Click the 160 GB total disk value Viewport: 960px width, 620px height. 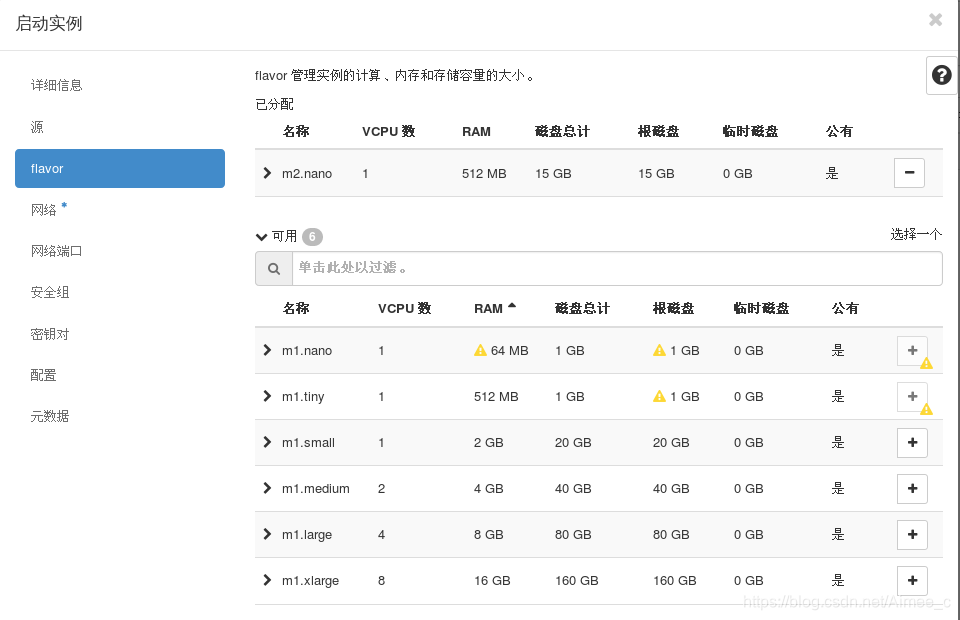coord(577,580)
